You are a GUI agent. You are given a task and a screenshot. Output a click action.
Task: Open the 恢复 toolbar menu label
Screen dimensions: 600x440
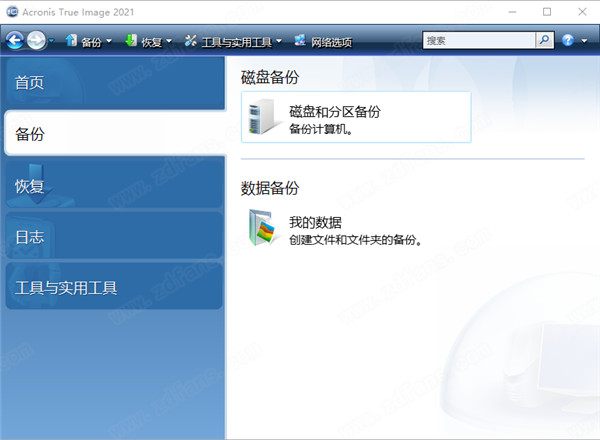(152, 42)
